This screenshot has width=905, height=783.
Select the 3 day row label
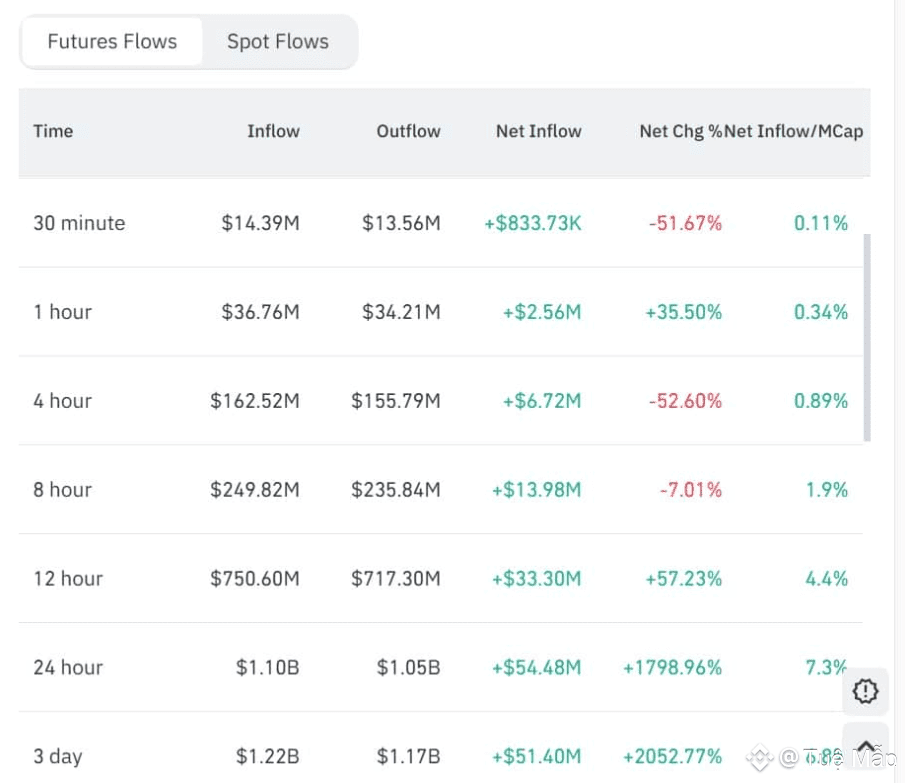click(58, 757)
